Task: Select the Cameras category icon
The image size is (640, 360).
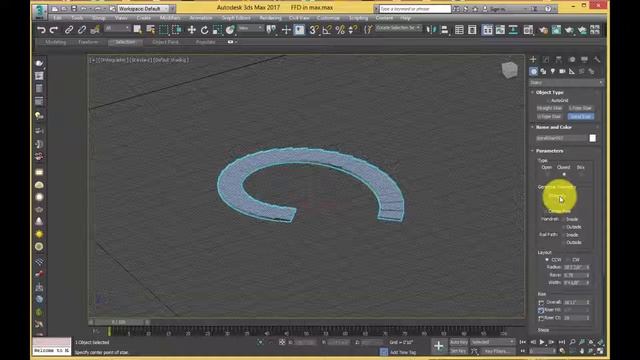Action: coord(562,71)
